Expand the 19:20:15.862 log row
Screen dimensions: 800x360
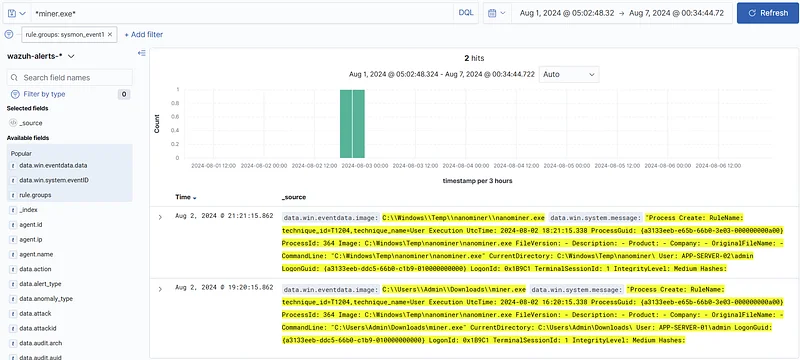[160, 289]
